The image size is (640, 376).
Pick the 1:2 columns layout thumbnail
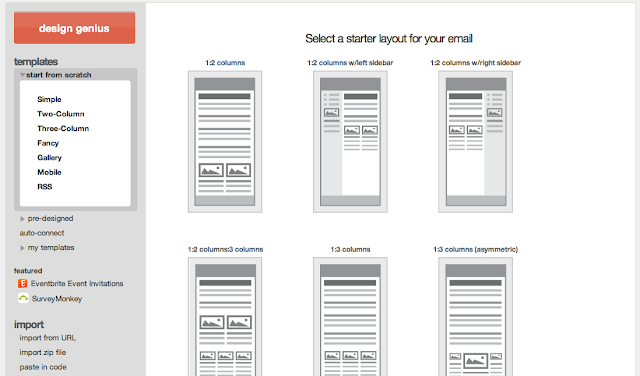(x=225, y=142)
